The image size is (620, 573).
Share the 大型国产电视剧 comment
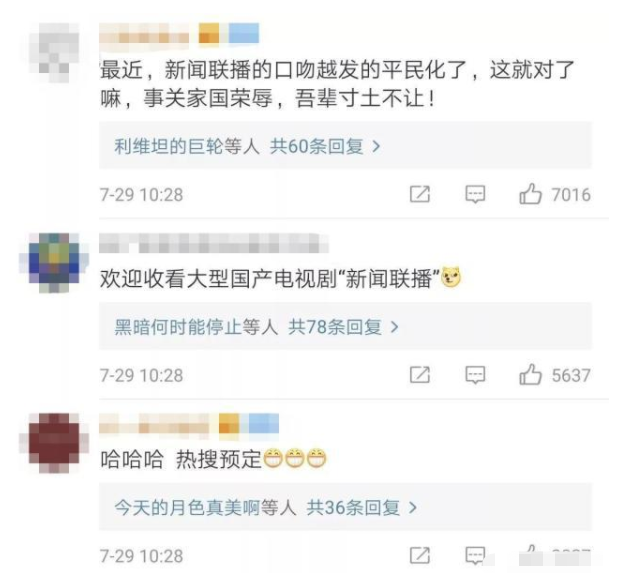(x=420, y=374)
